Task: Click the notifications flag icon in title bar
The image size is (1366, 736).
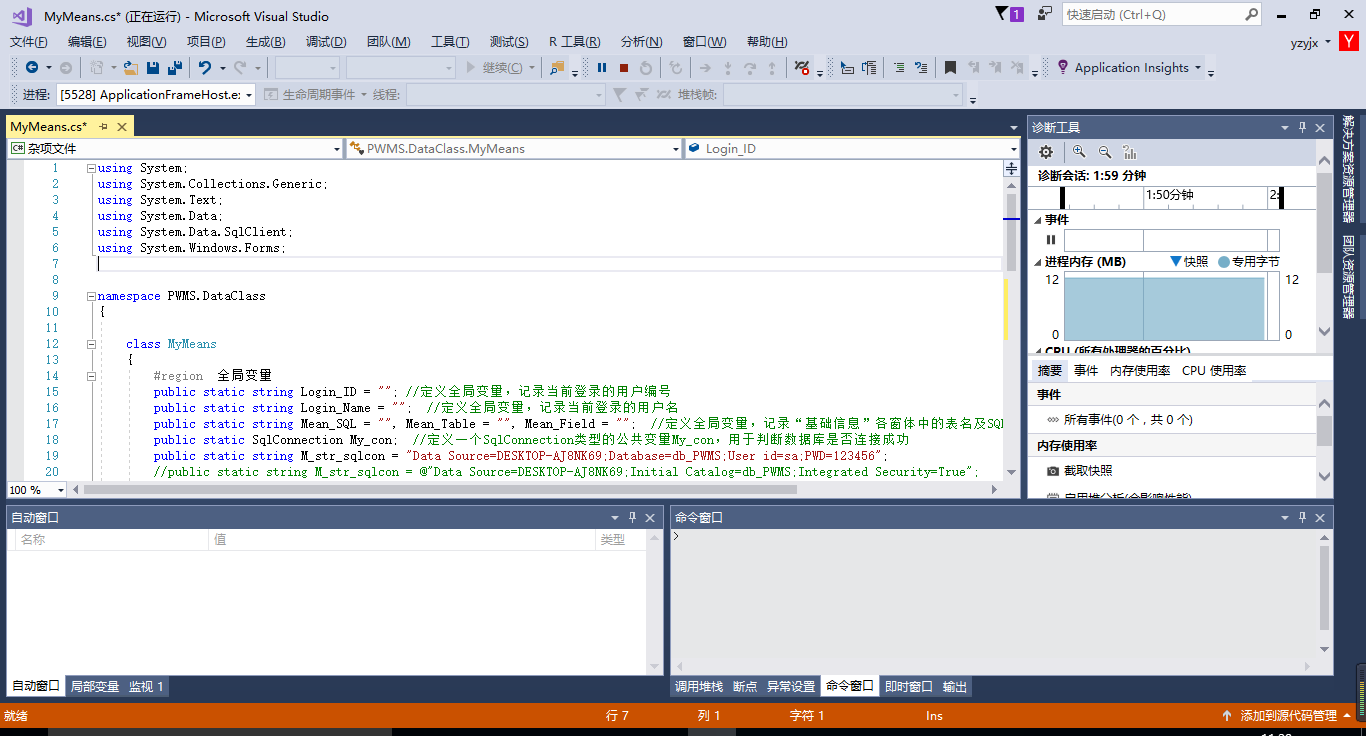Action: (1003, 14)
